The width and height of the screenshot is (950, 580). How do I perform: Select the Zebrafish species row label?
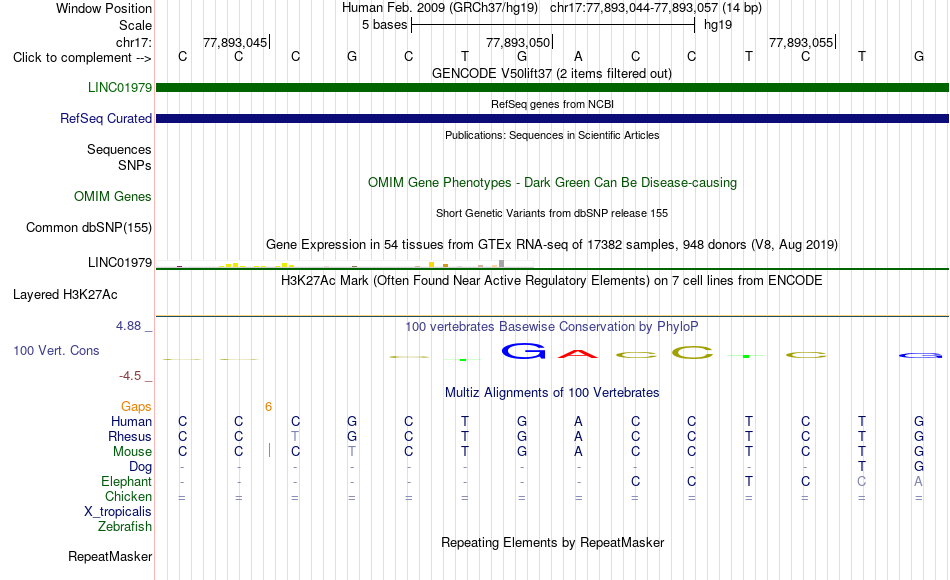point(125,527)
